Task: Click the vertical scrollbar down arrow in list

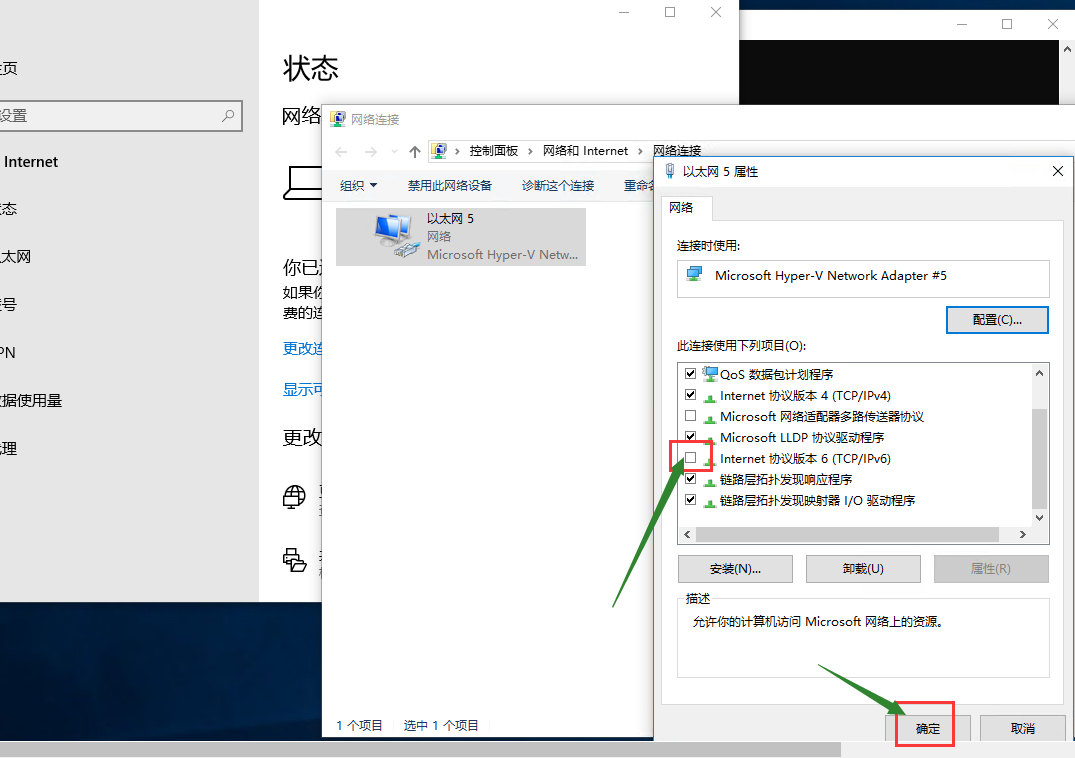Action: (1039, 518)
